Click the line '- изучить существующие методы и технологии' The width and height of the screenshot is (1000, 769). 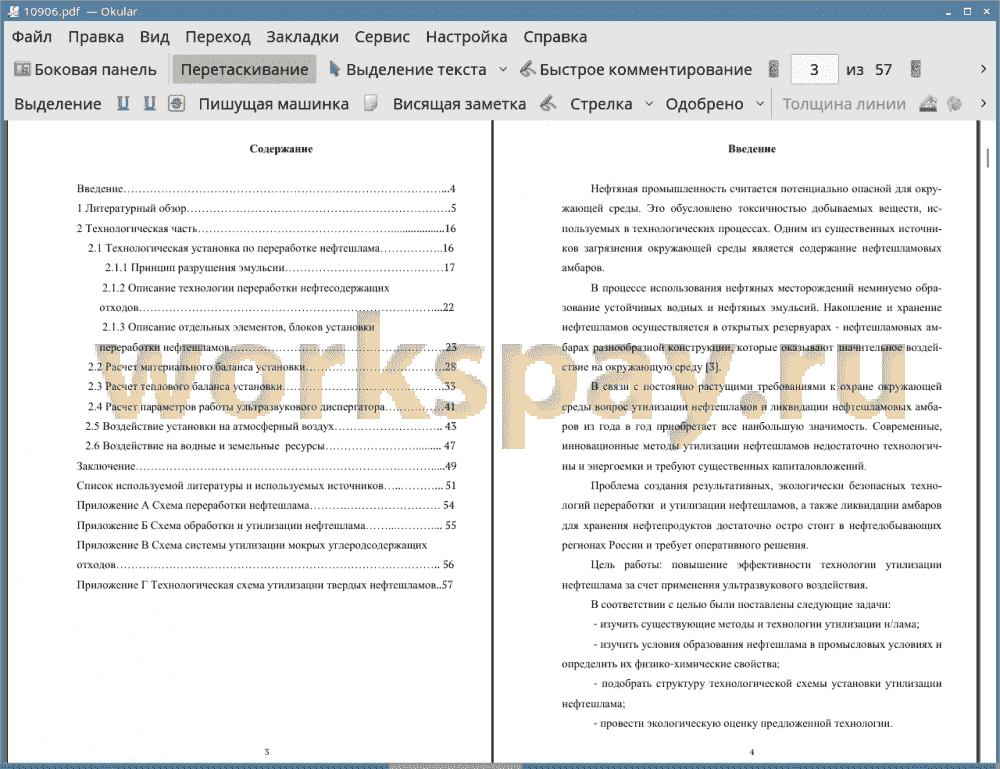756,624
